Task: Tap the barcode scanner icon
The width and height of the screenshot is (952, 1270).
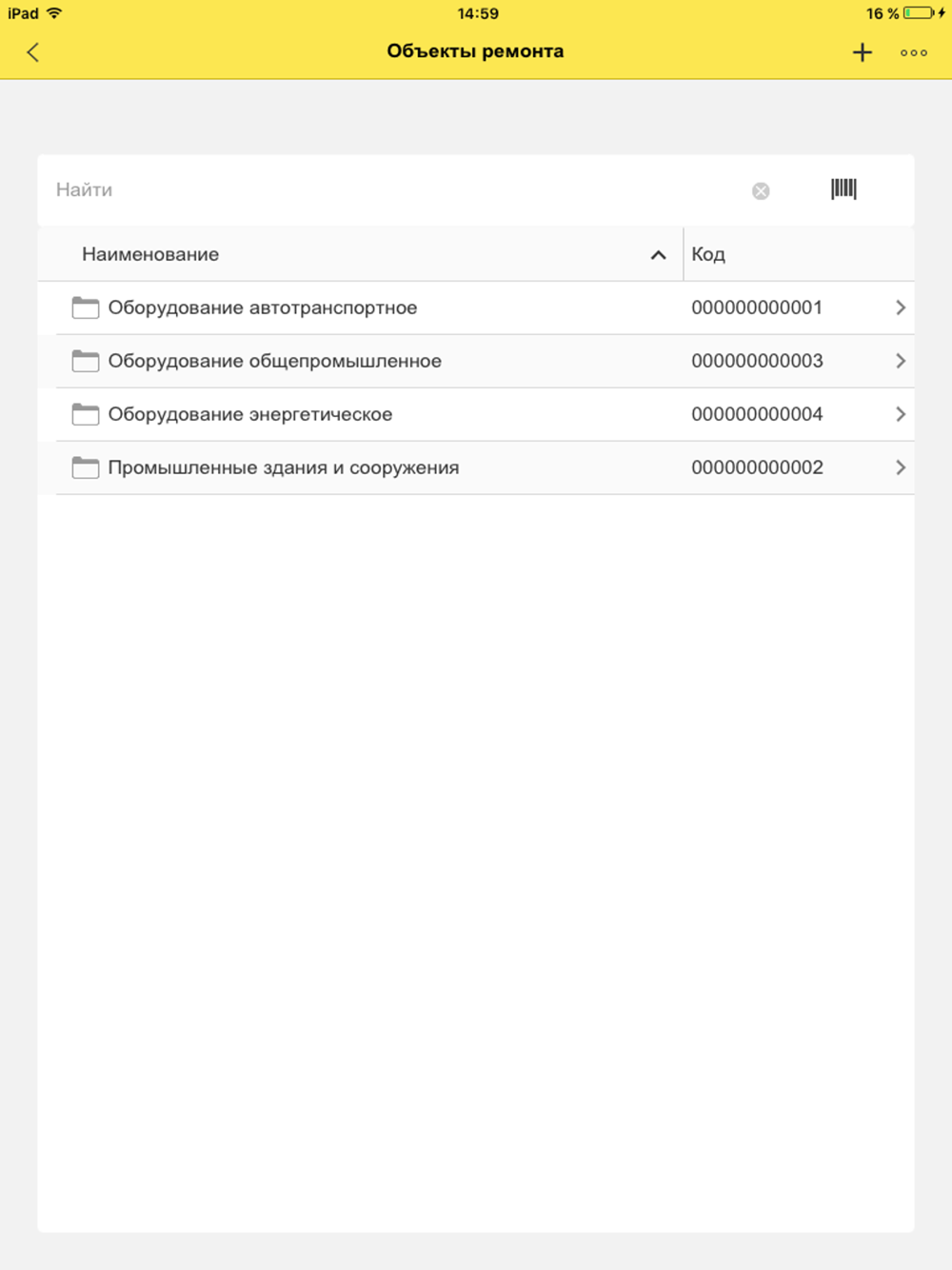Action: coord(843,189)
